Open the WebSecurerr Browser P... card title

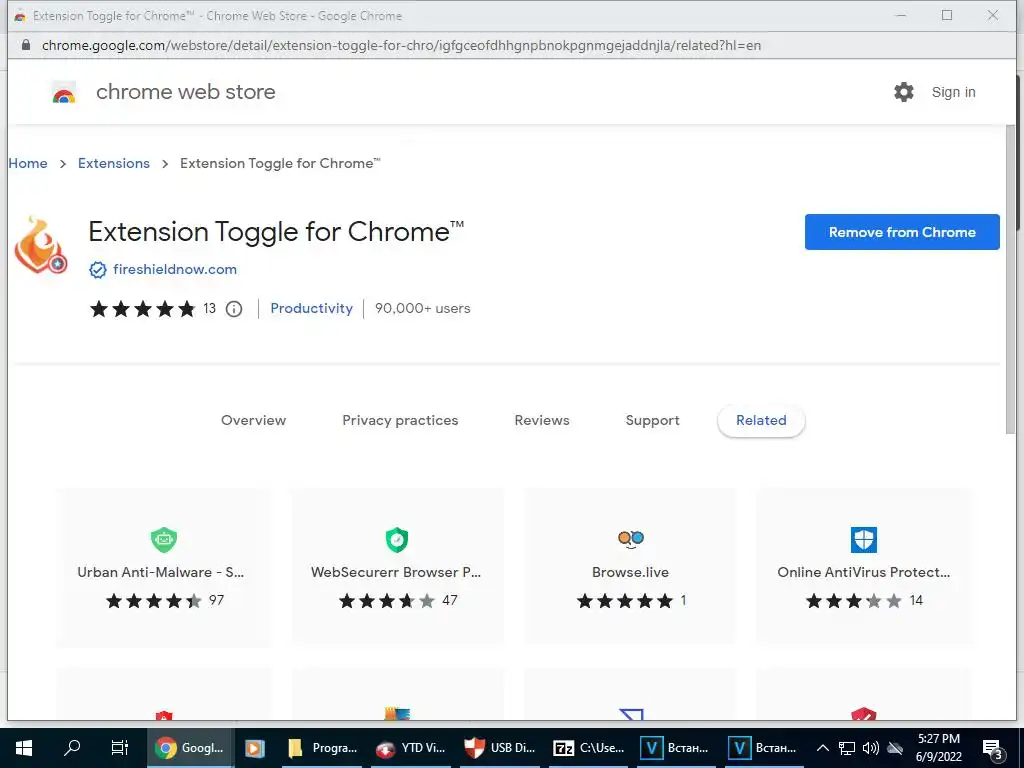coord(396,572)
